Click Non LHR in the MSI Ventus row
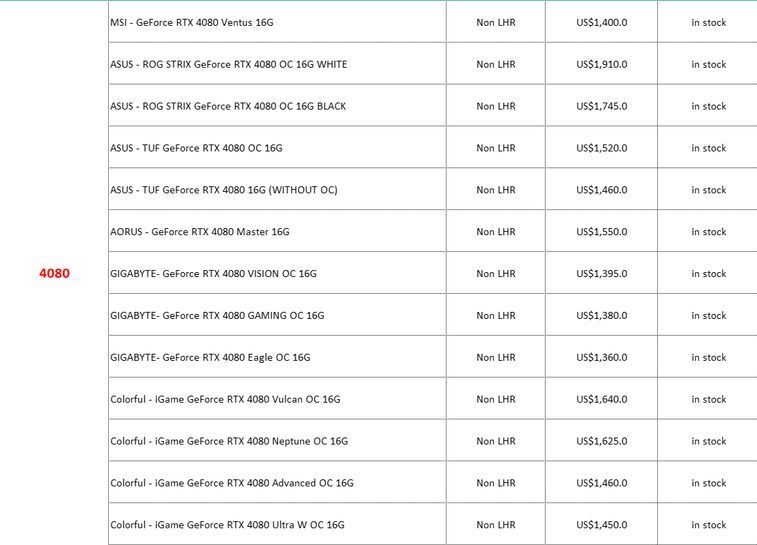The image size is (757, 545). (496, 22)
